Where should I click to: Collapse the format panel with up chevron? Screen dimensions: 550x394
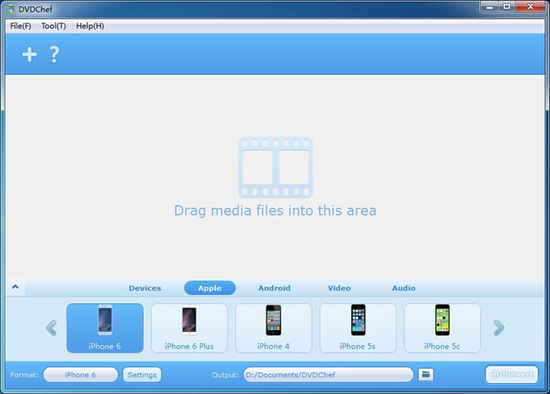tap(15, 287)
